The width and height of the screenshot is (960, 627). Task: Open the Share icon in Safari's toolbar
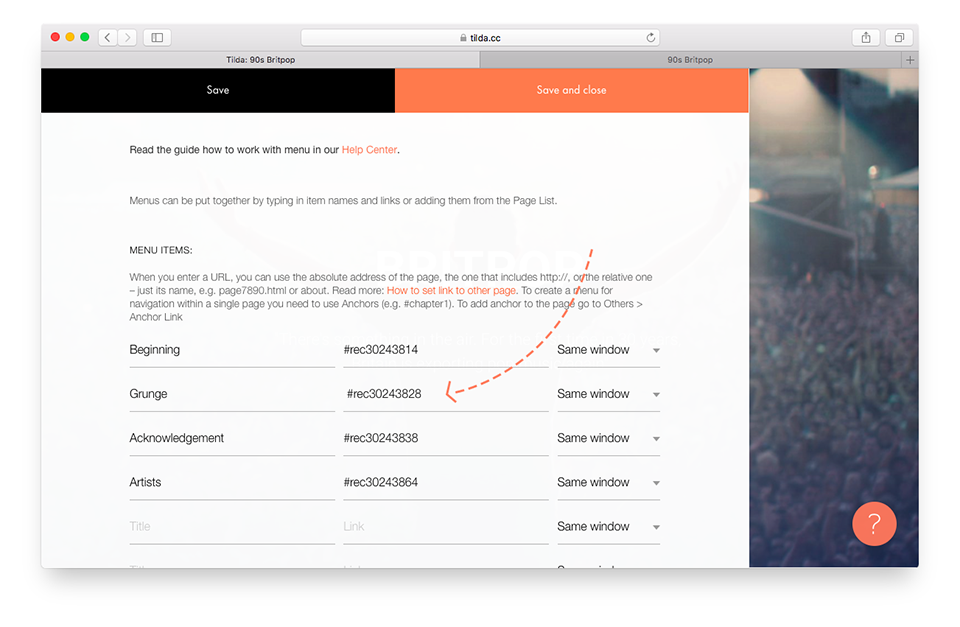(x=866, y=37)
